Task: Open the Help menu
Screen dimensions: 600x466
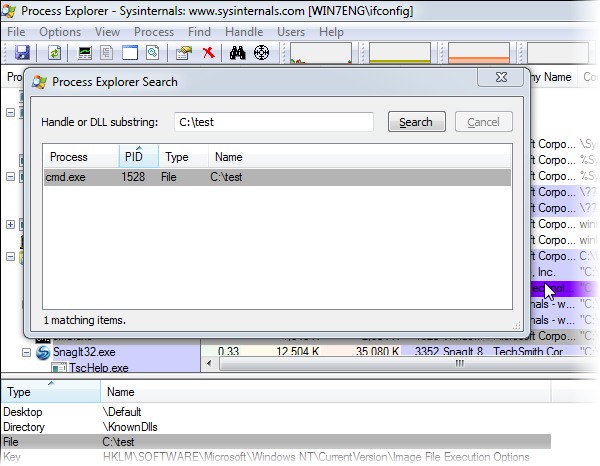Action: [x=331, y=32]
